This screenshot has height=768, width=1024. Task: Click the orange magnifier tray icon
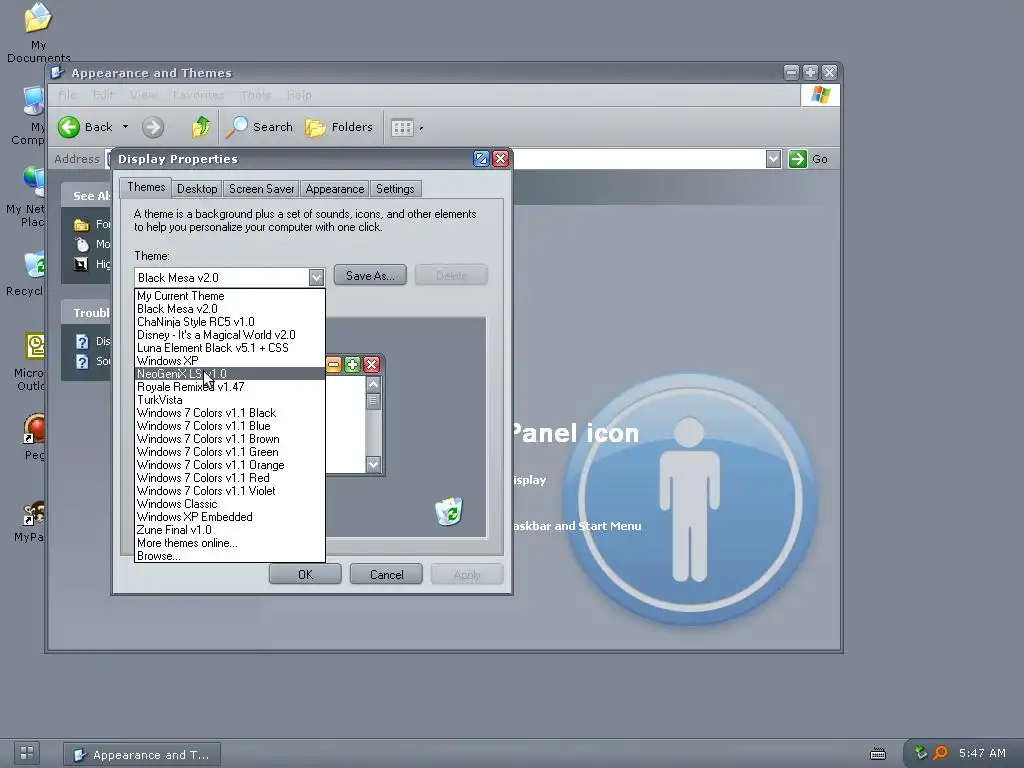tap(940, 753)
